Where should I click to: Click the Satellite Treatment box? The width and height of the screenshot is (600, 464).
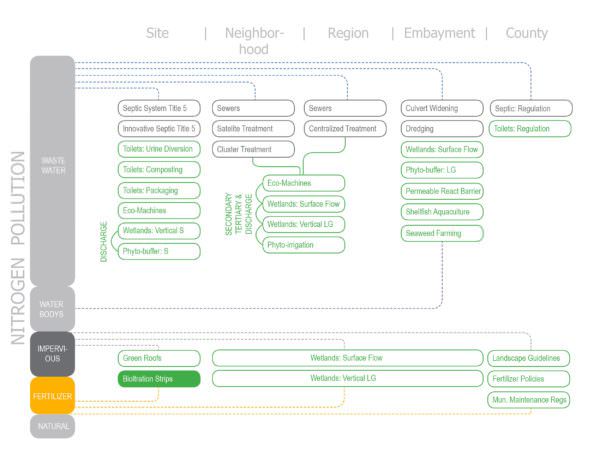click(x=254, y=129)
